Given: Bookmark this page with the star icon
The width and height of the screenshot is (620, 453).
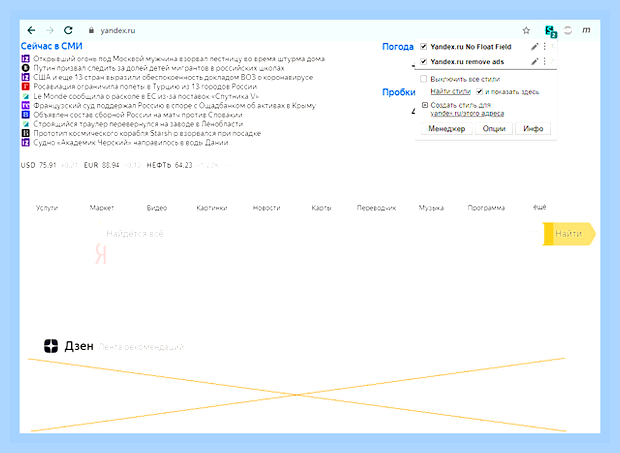Looking at the screenshot, I should coord(526,30).
